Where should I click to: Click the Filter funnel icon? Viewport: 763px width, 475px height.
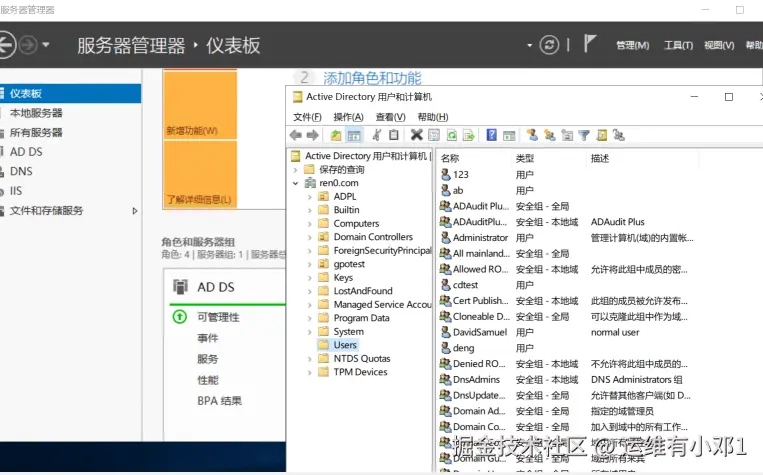[584, 135]
